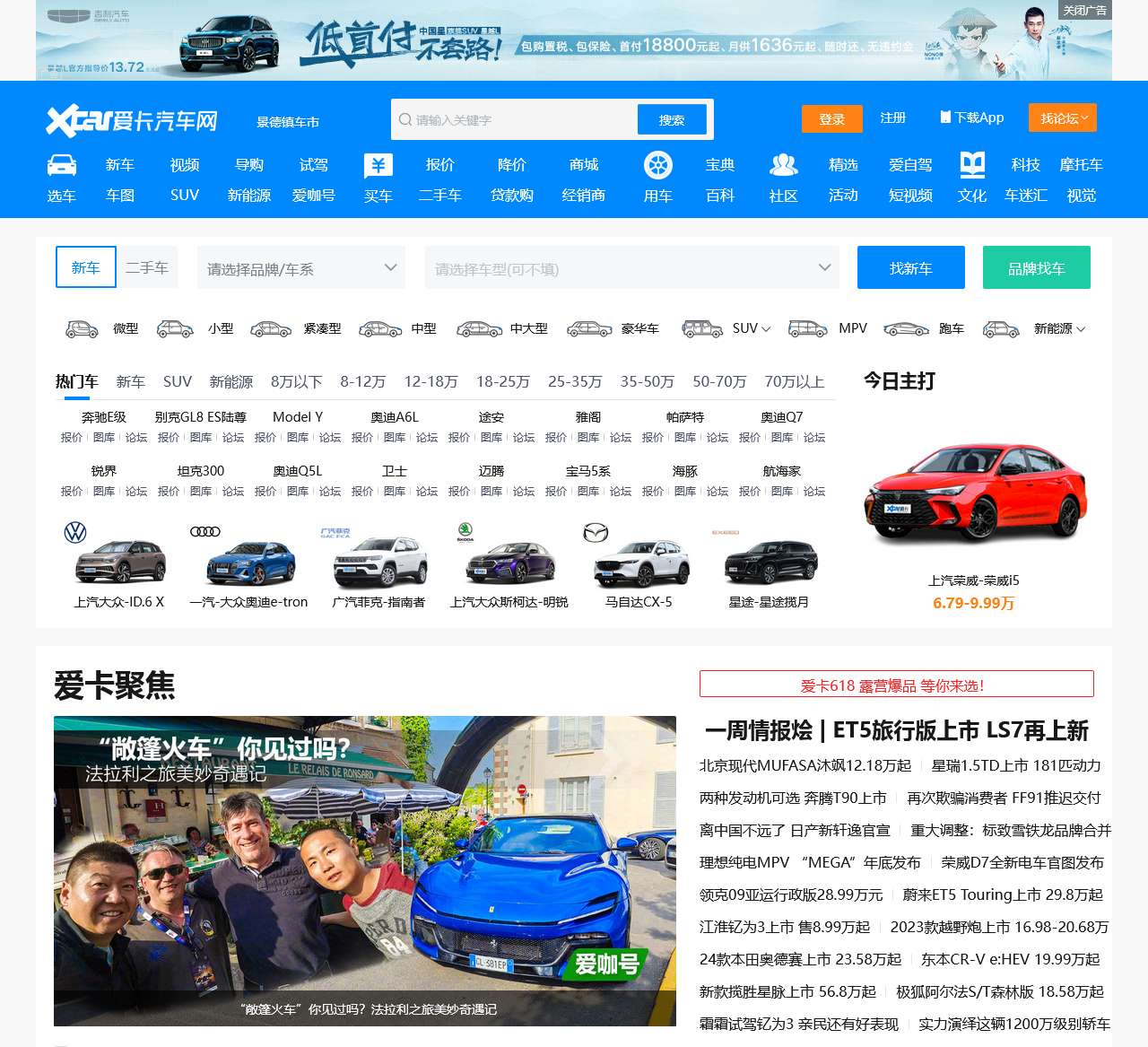Expand the SUV category chevron
1148x1047 pixels.
click(x=765, y=329)
